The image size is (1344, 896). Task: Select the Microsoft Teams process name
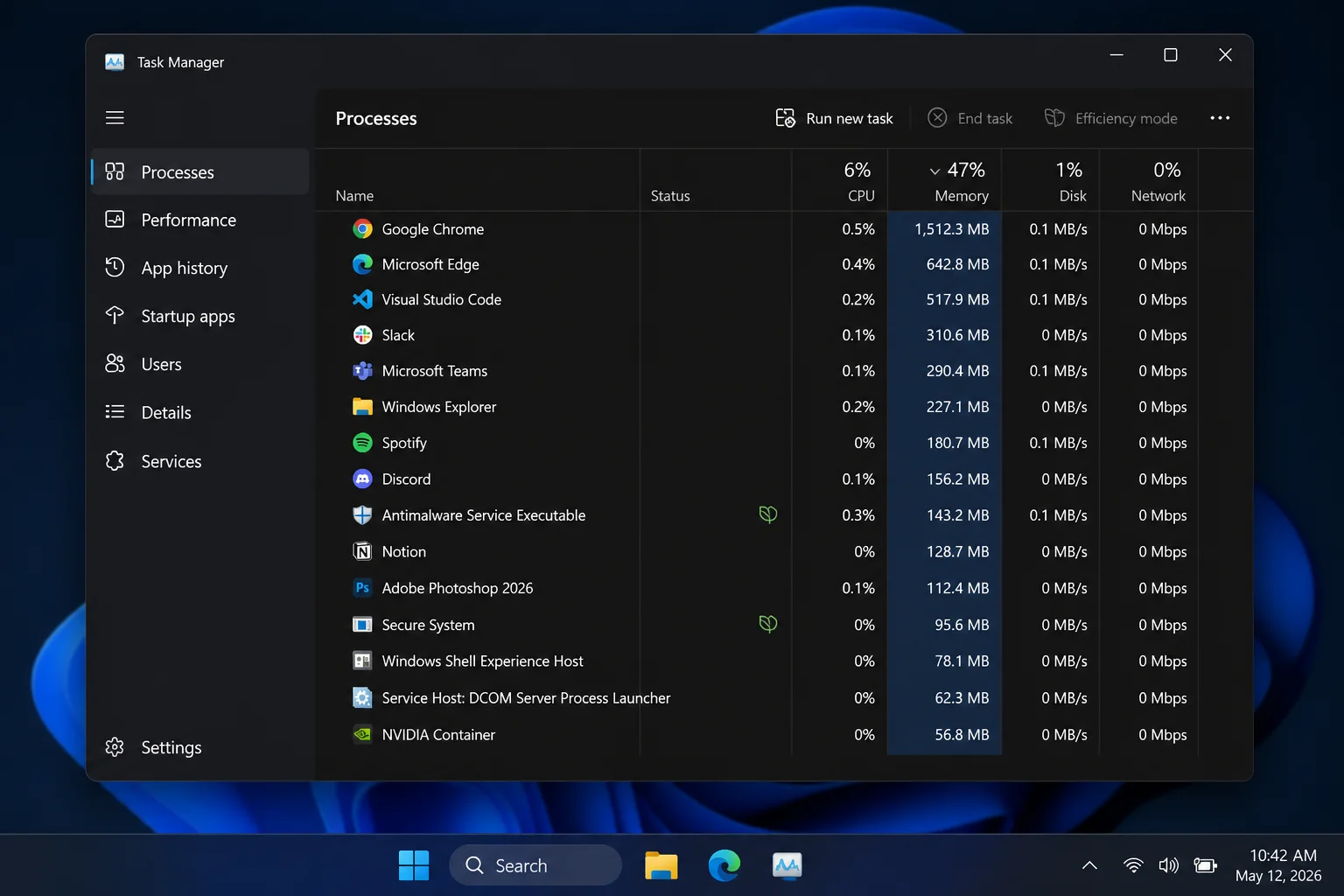435,371
